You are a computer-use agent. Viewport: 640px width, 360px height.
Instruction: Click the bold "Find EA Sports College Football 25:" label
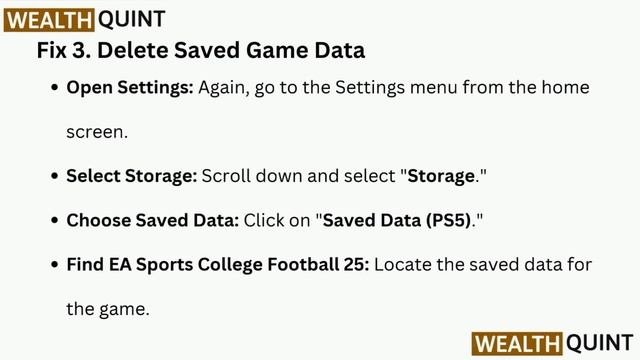pos(218,264)
